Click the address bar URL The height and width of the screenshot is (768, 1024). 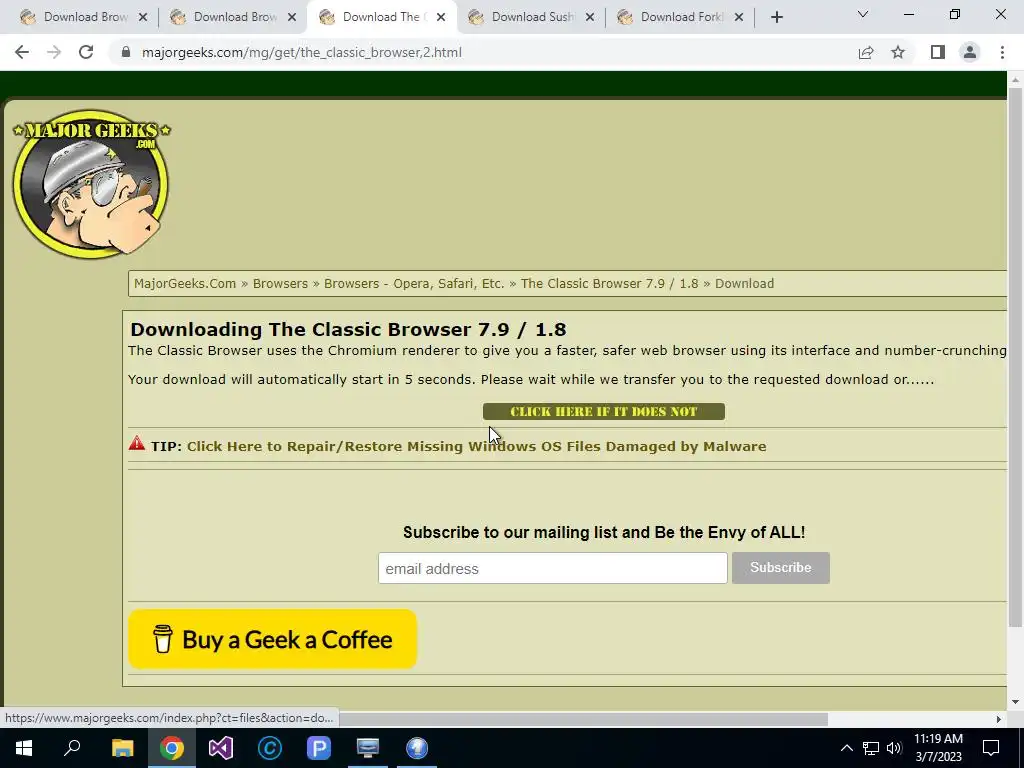click(x=302, y=52)
